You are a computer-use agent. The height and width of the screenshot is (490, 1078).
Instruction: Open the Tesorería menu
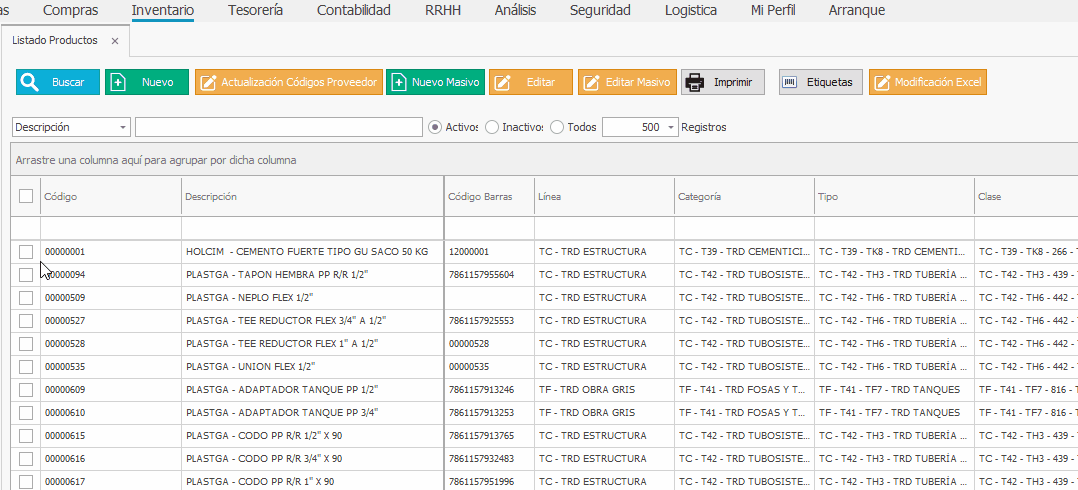coord(255,10)
